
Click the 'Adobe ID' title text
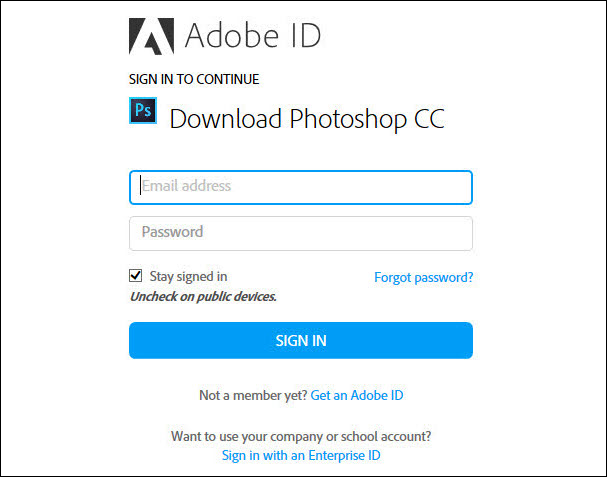pos(253,36)
